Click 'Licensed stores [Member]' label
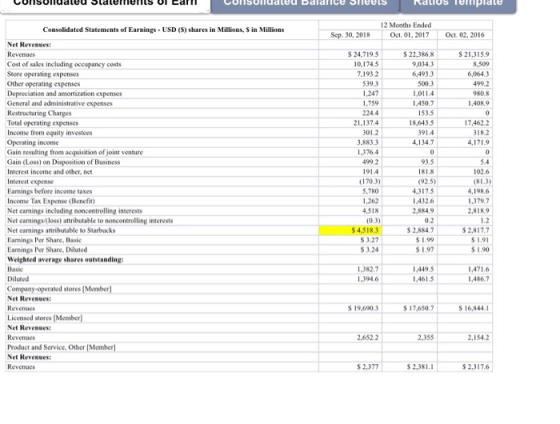The width and height of the screenshot is (560, 424). click(45, 318)
